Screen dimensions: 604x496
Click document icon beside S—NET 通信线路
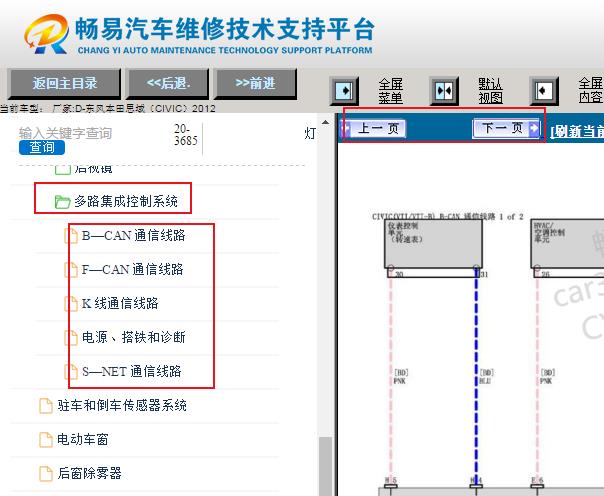tap(71, 372)
